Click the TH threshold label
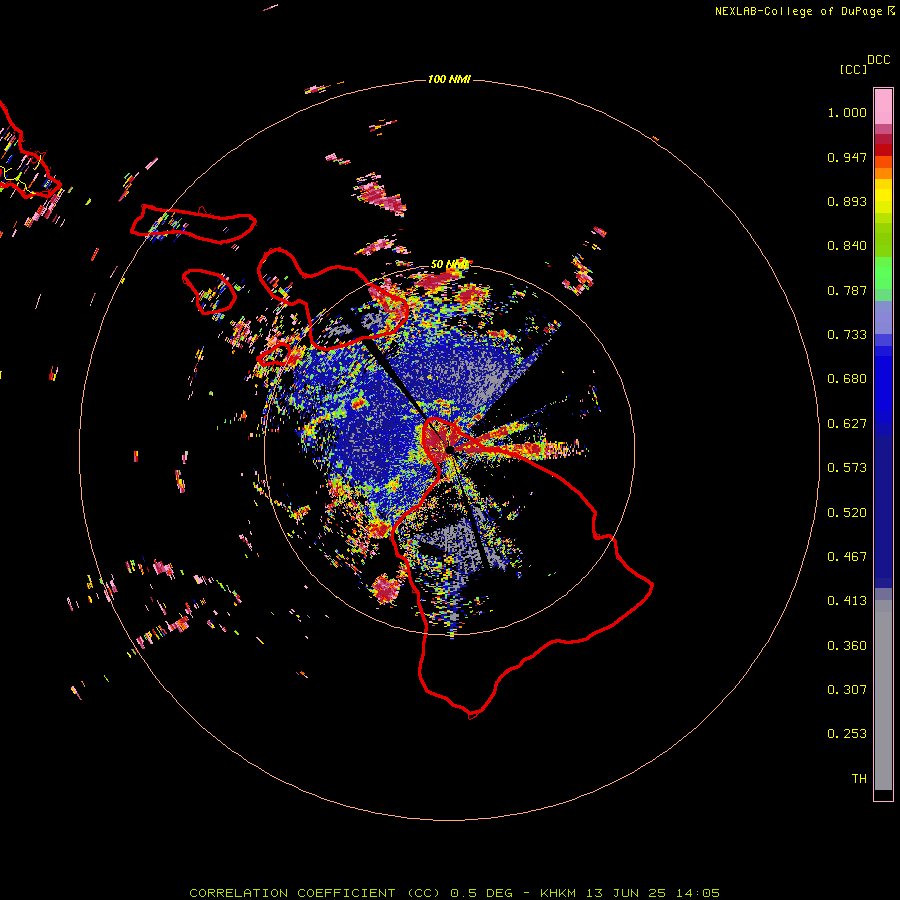 (x=859, y=779)
